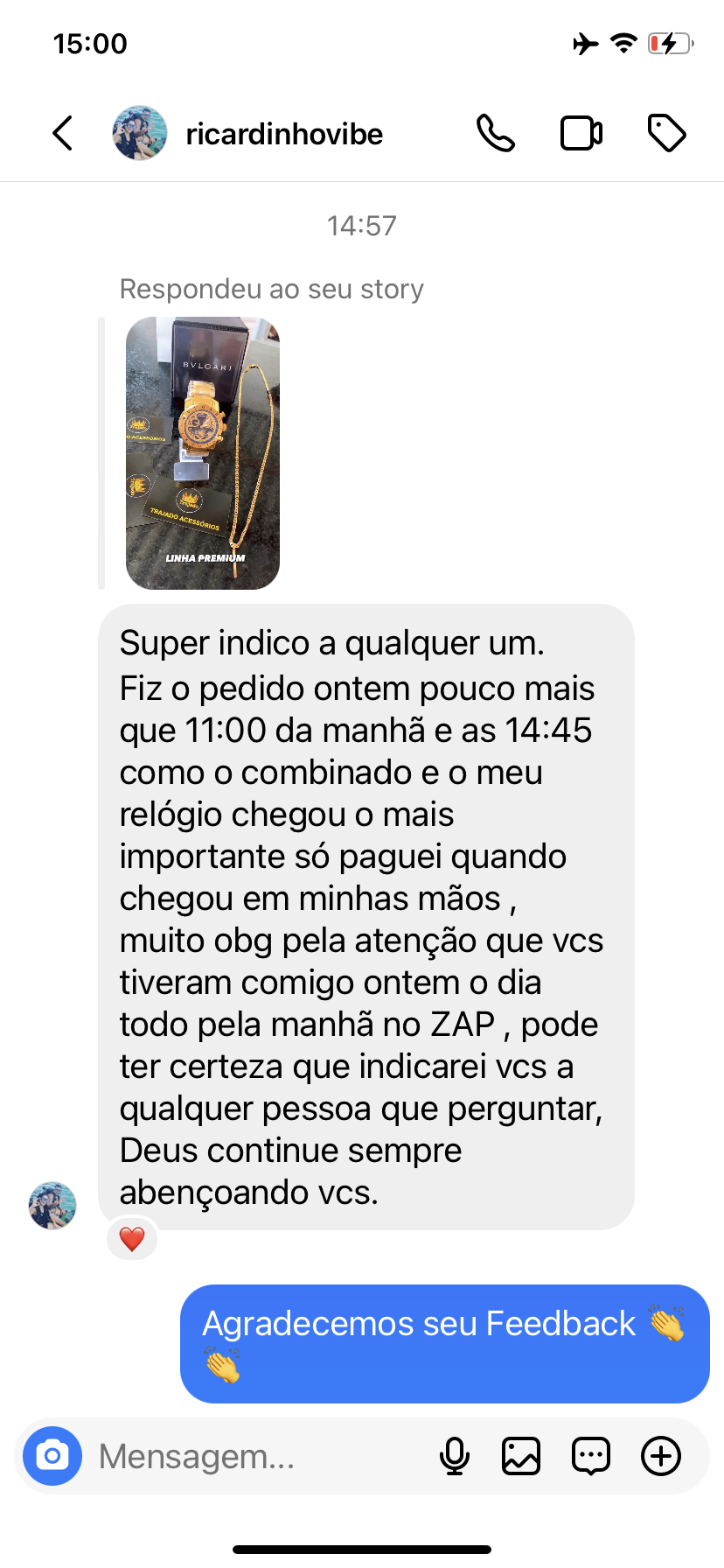The image size is (724, 1568).
Task: Start a voice call with ricardinhovibe
Action: coord(496,134)
